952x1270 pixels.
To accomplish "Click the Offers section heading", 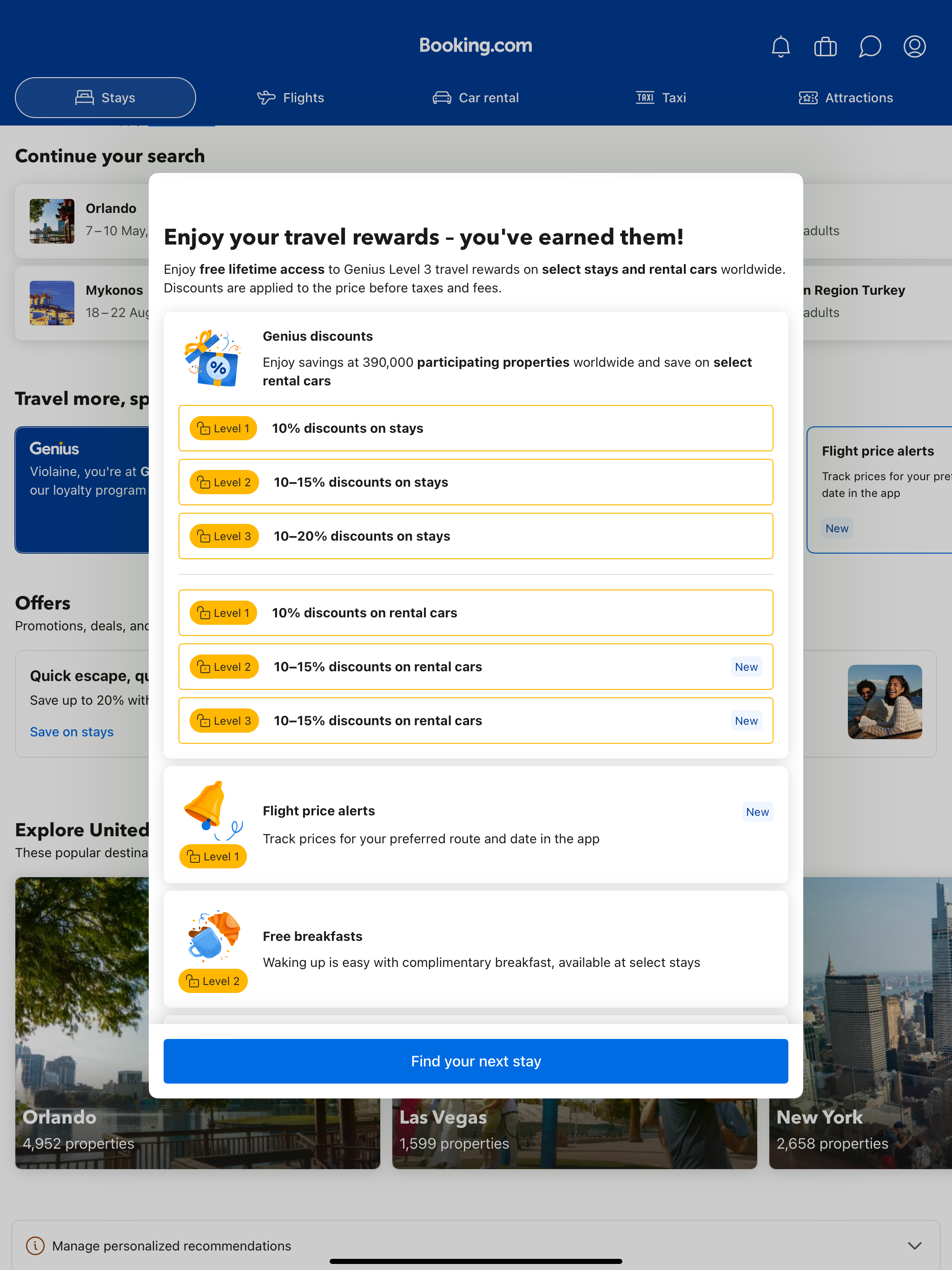I will pos(42,603).
